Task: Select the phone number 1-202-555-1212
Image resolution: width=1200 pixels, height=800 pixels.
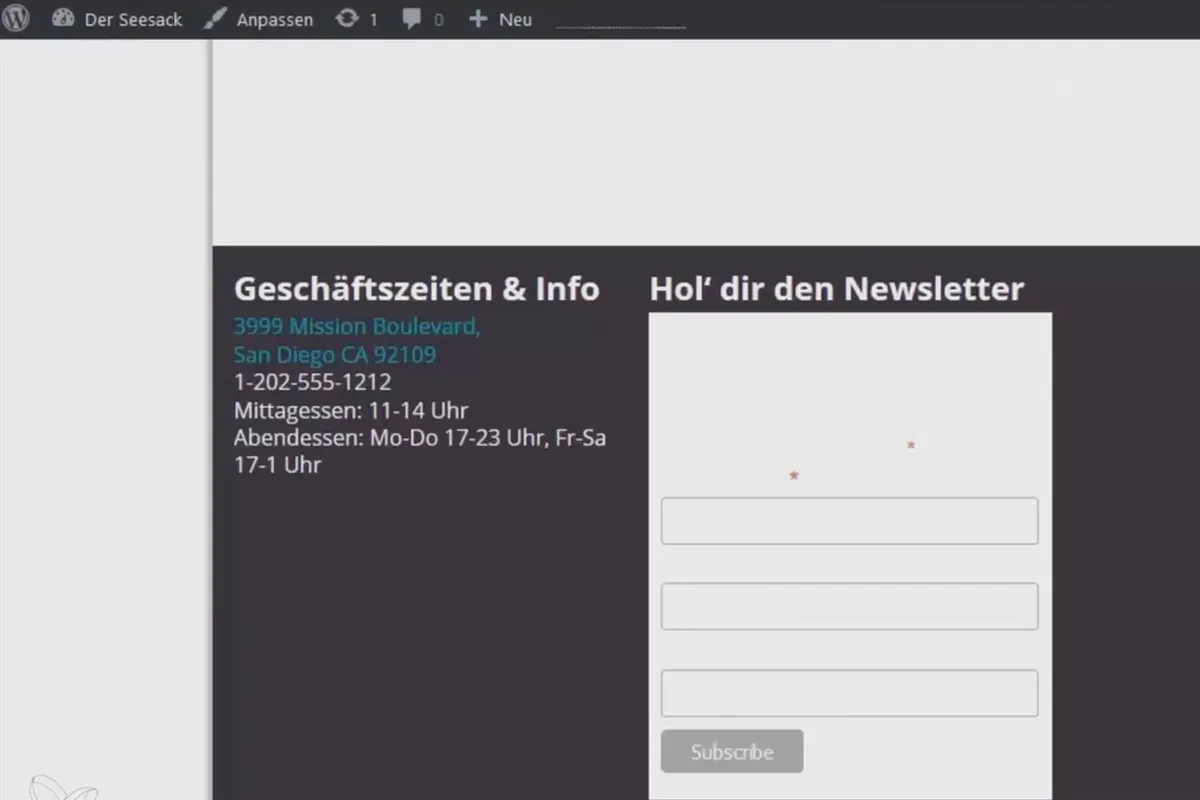Action: 312,382
